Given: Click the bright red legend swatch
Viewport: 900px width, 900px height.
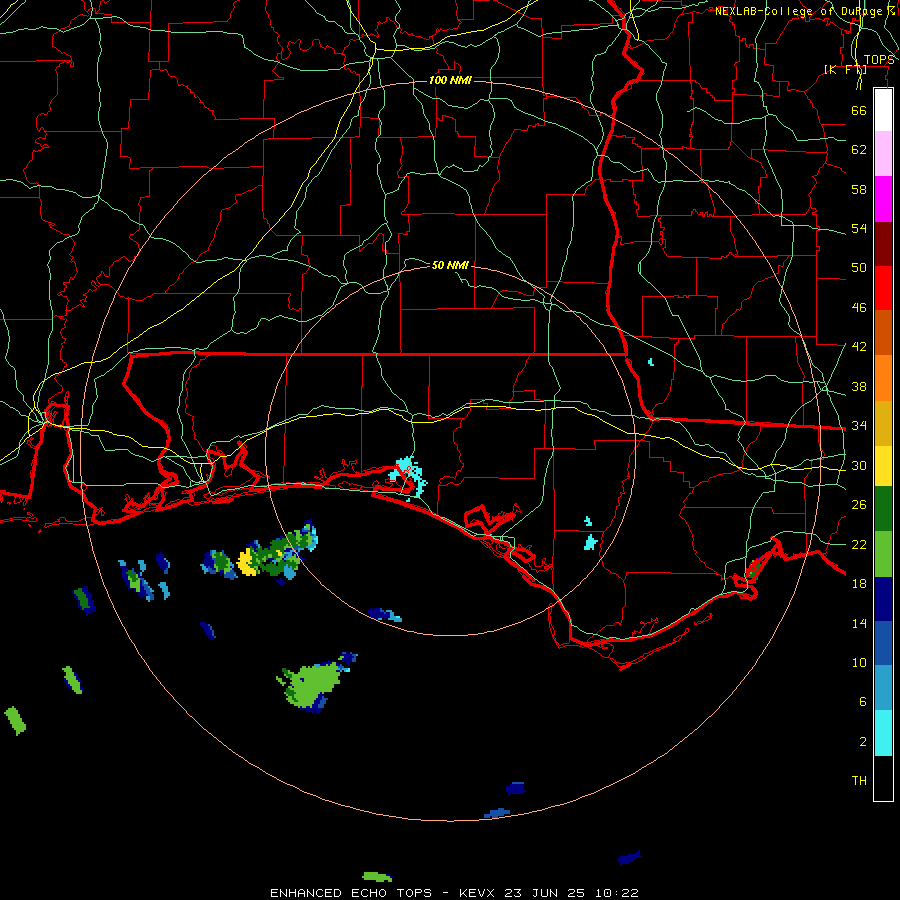Looking at the screenshot, I should point(883,288).
